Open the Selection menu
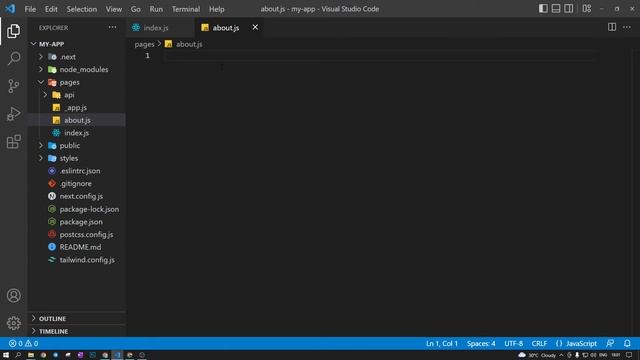Image resolution: width=640 pixels, height=360 pixels. [82, 9]
